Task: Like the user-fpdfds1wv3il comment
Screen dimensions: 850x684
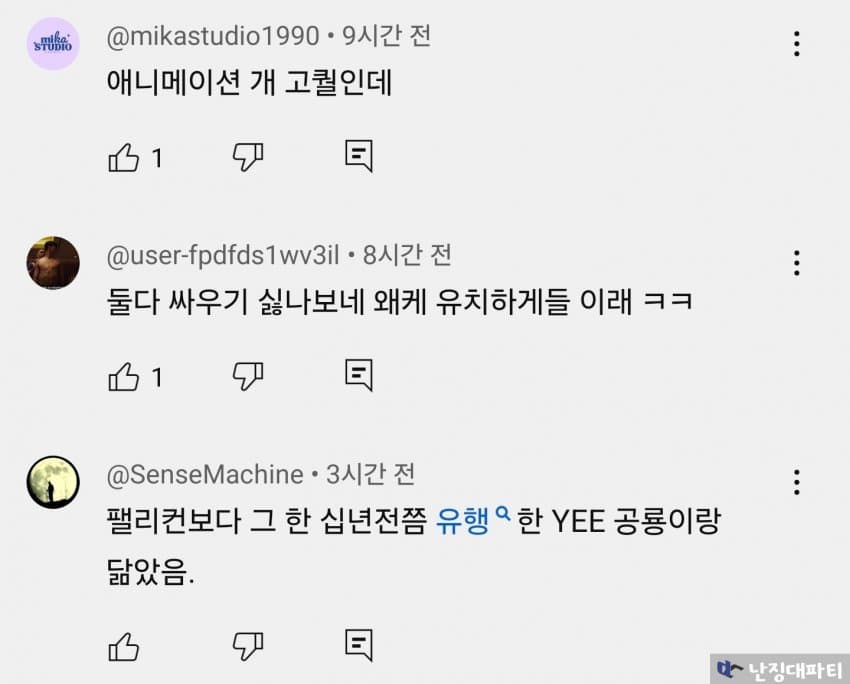Action: 123,376
